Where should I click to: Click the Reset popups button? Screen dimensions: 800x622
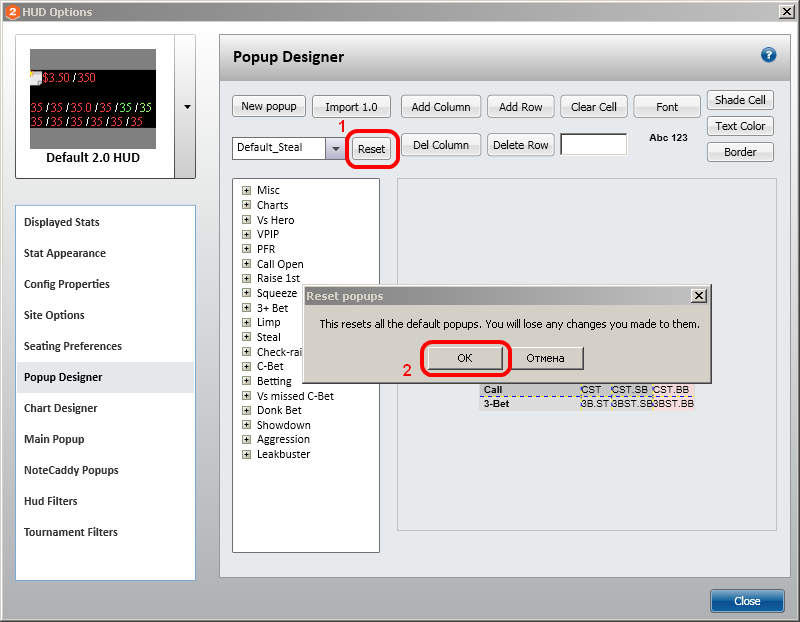371,149
